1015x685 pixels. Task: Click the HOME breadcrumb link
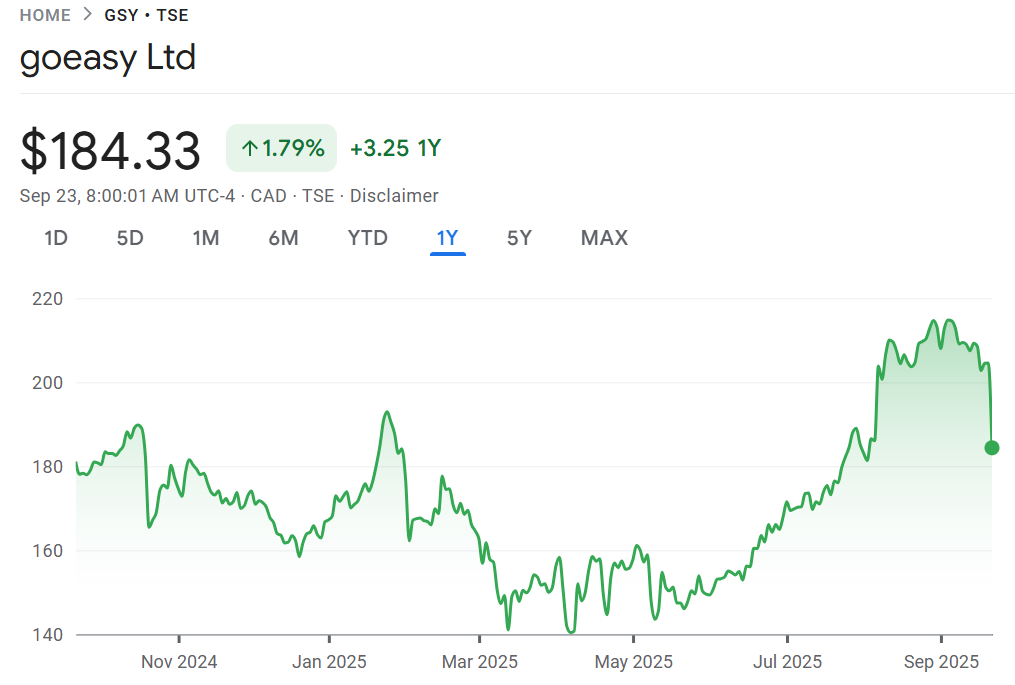pos(45,15)
